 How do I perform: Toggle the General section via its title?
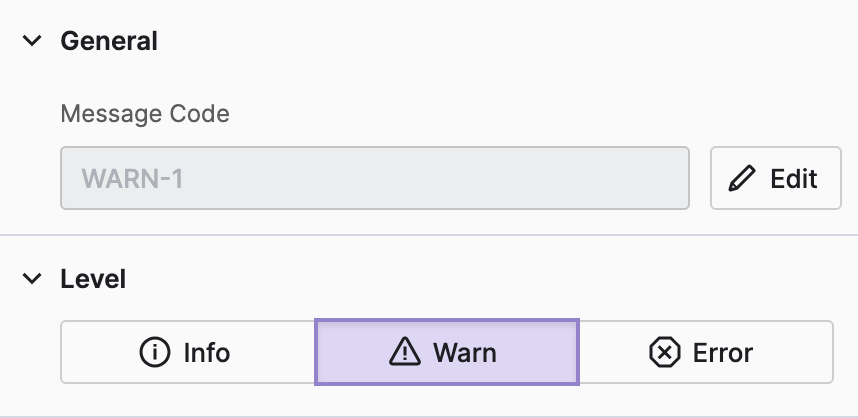pos(109,41)
